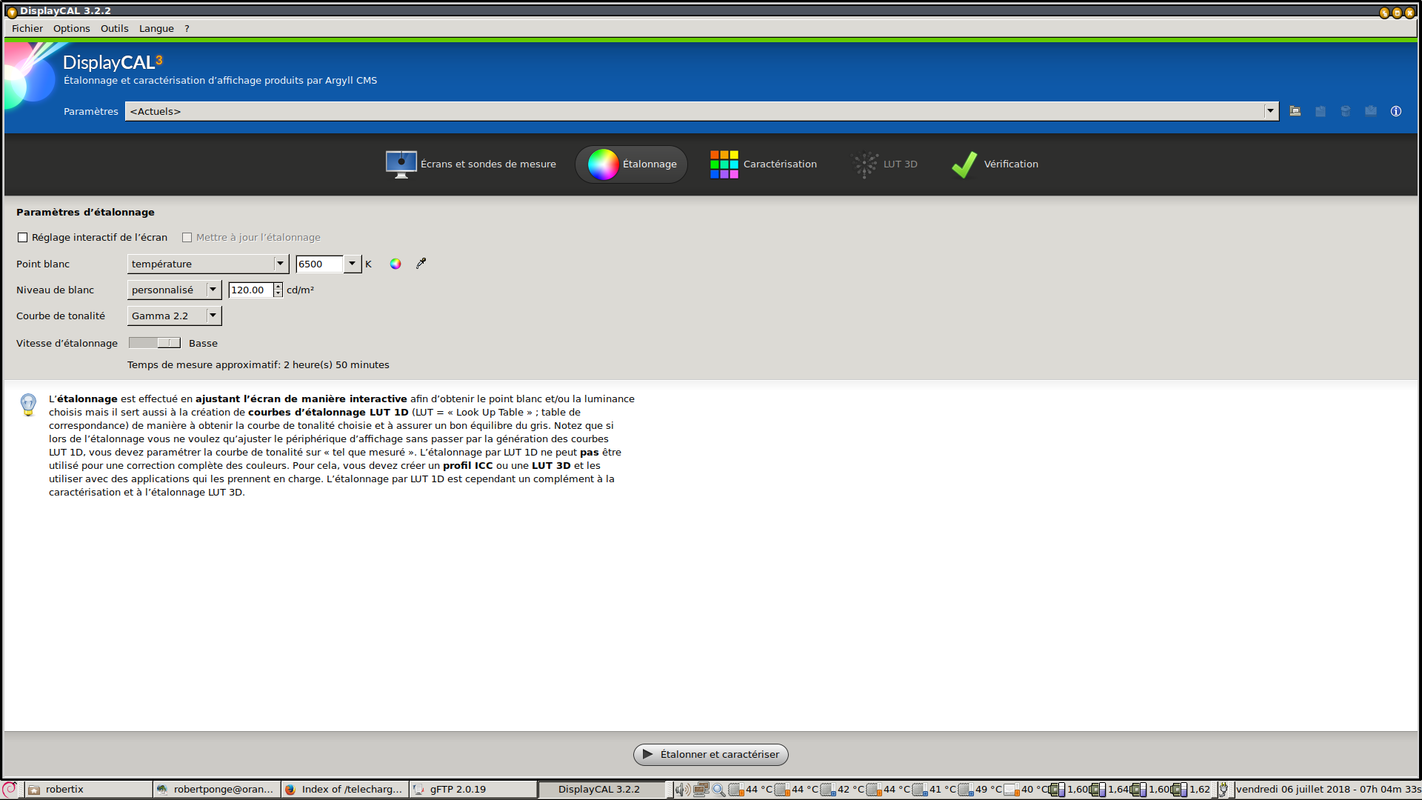Click the taskbar date and time clock

click(x=1328, y=789)
